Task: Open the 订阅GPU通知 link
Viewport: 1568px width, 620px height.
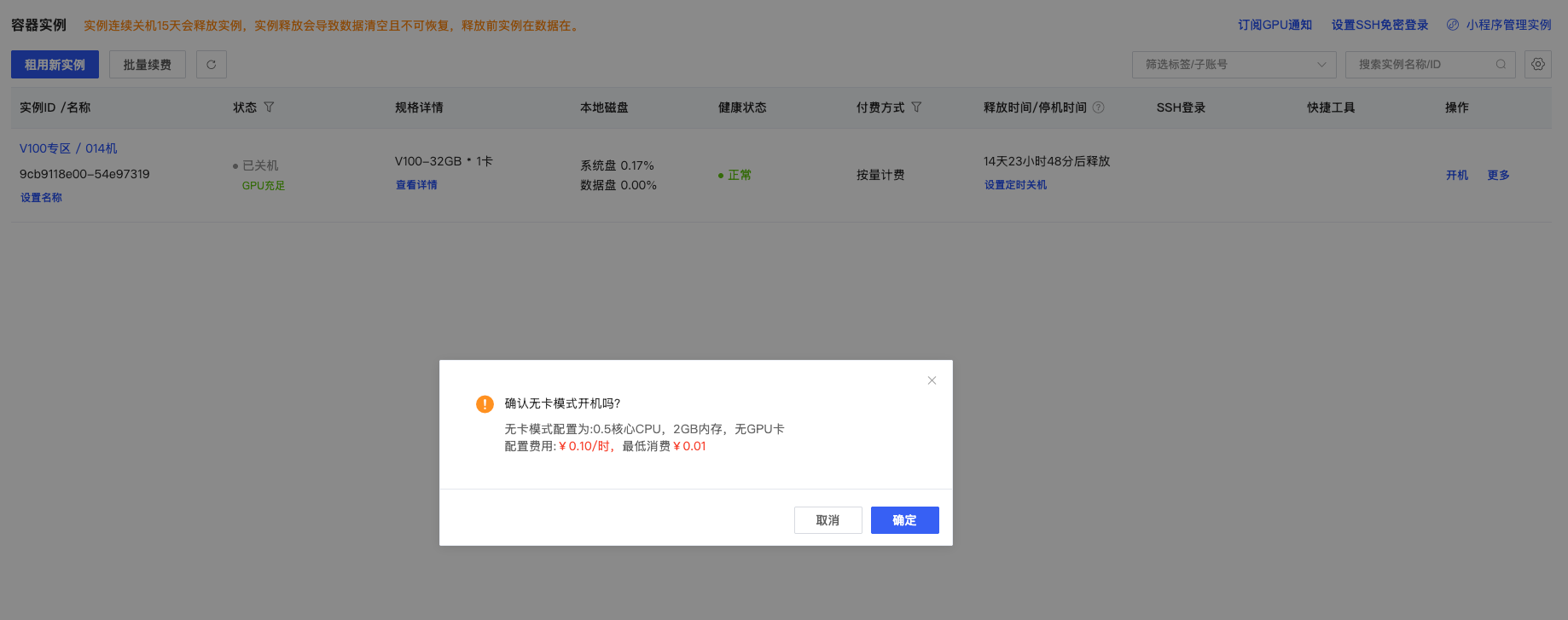Action: (1275, 25)
